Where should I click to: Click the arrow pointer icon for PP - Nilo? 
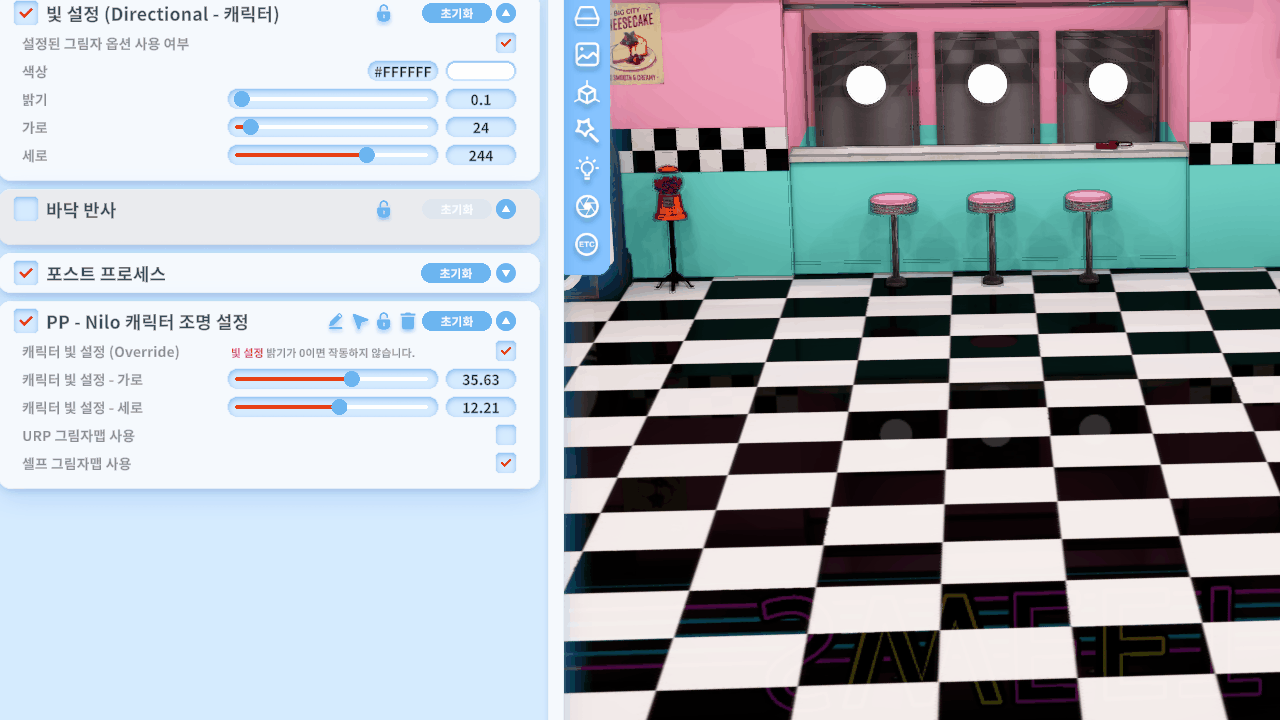360,321
